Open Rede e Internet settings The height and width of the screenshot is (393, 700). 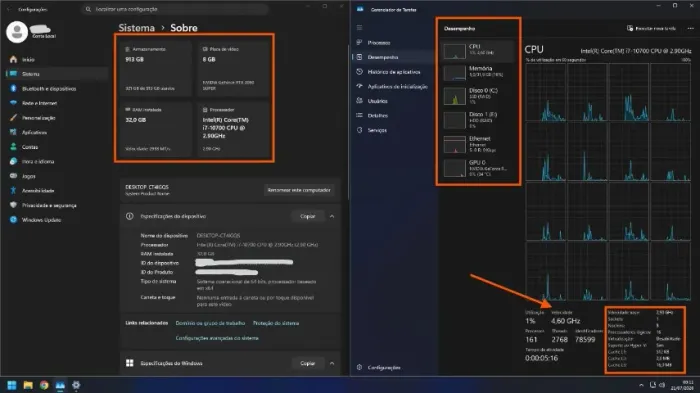pyautogui.click(x=39, y=103)
